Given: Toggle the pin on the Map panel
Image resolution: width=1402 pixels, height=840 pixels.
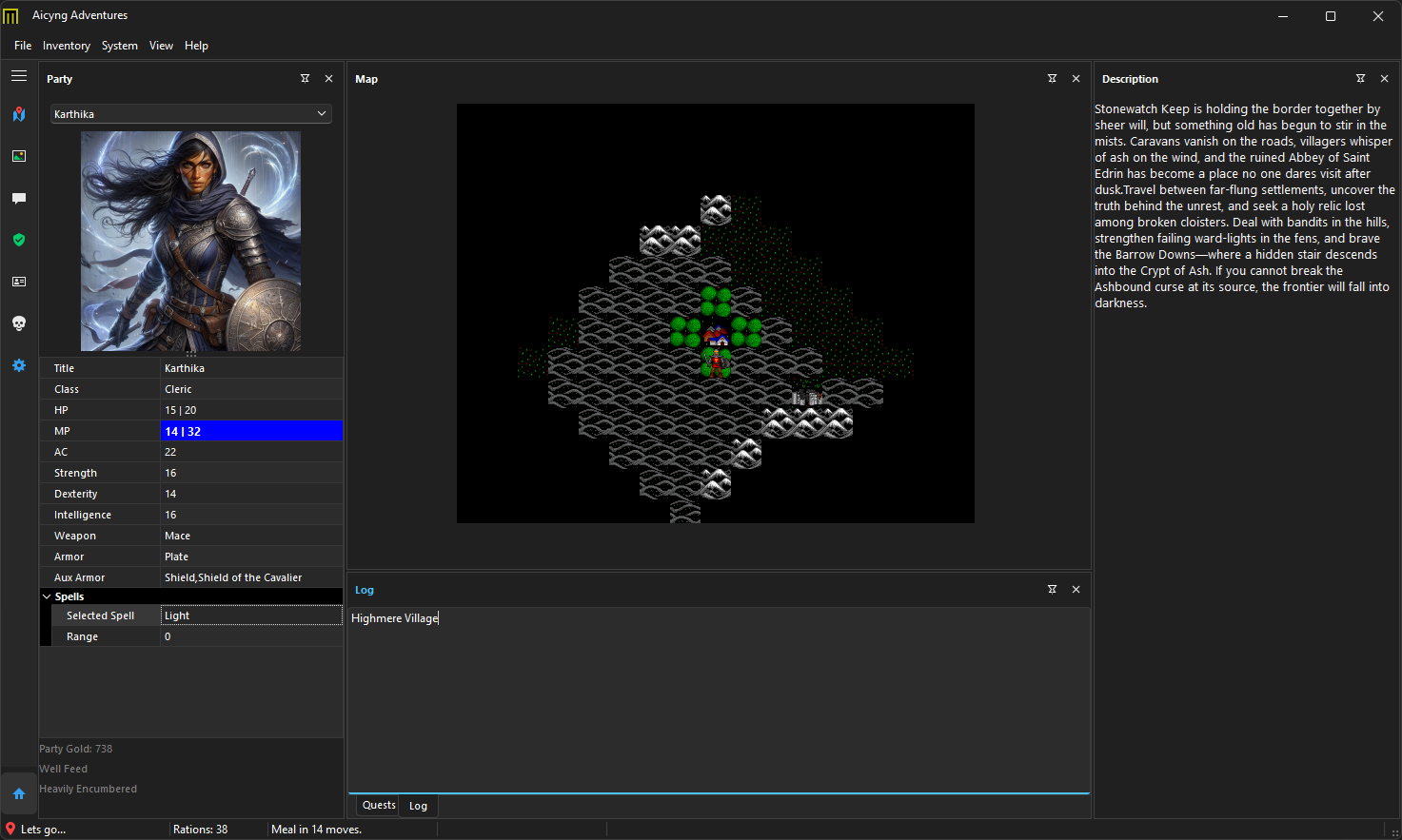Looking at the screenshot, I should [x=1052, y=79].
